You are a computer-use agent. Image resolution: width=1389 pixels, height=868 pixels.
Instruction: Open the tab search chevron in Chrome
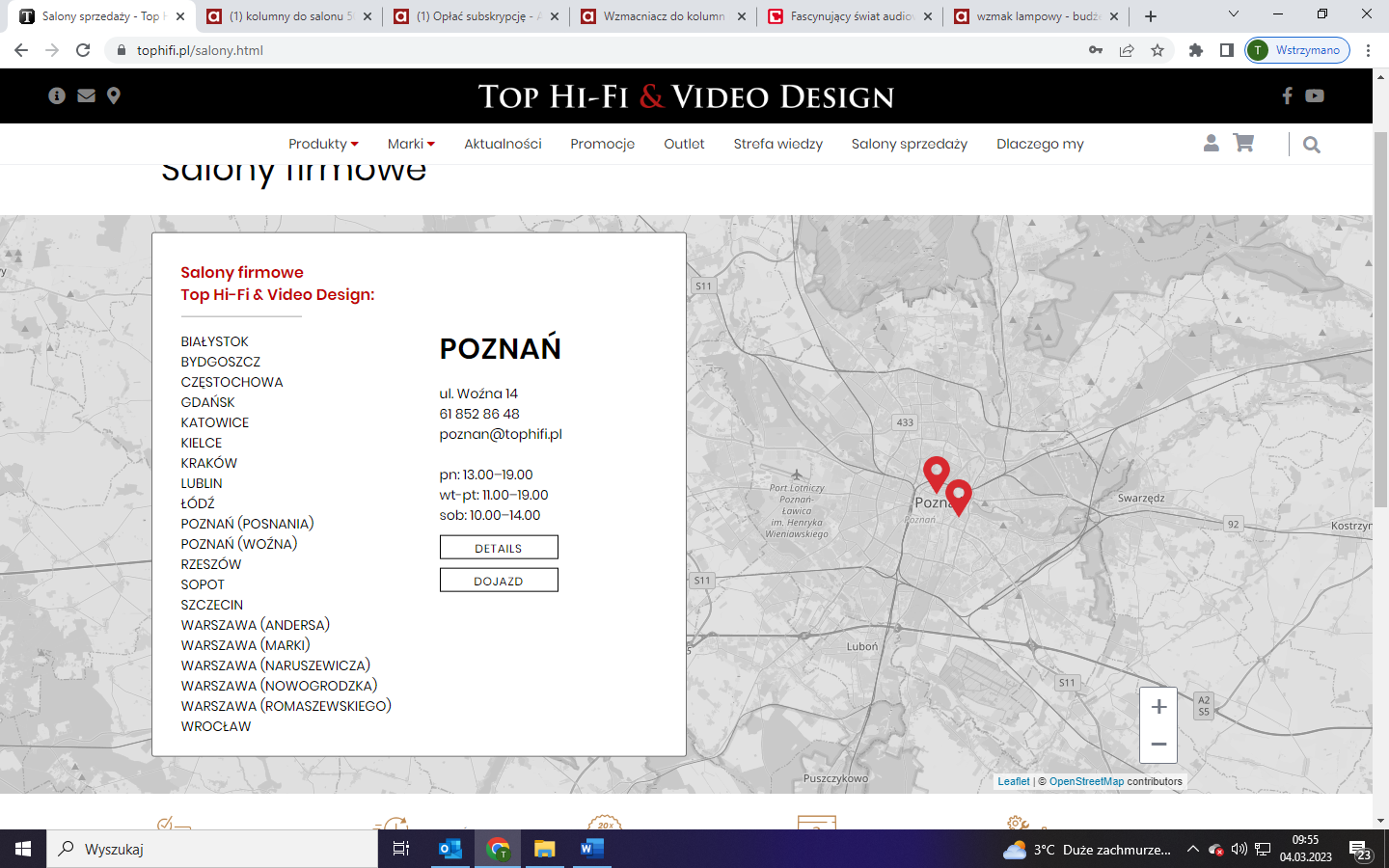[1233, 14]
